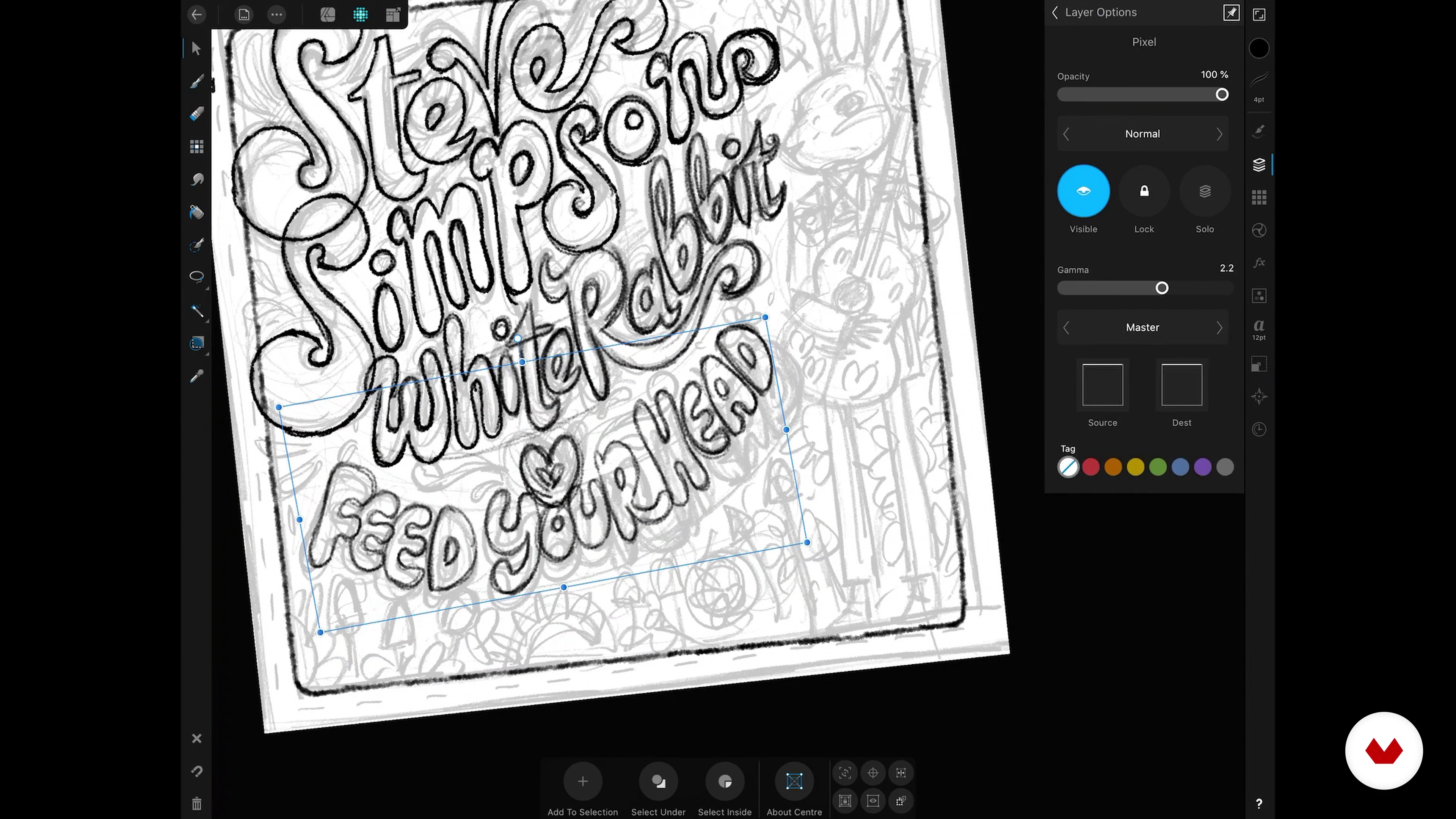This screenshot has height=819, width=1456.
Task: Switch to the Export persona
Action: point(393,15)
